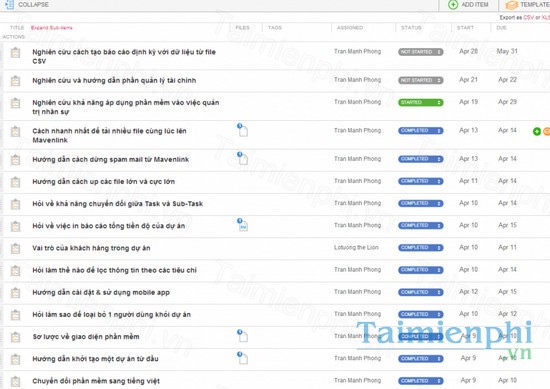Open COMPLETED status dropdown for 'up các file lớn' task
The height and width of the screenshot is (389, 550).
(421, 181)
